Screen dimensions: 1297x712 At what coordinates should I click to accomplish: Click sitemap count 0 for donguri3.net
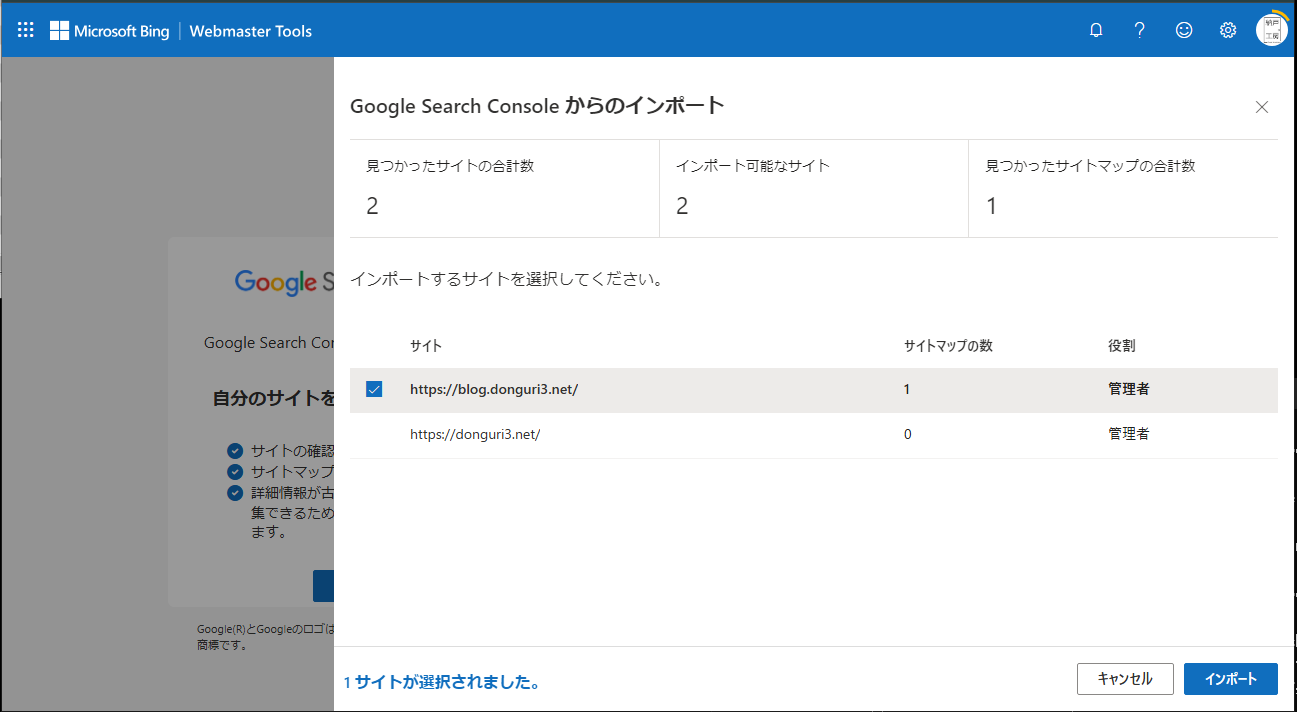[907, 435]
